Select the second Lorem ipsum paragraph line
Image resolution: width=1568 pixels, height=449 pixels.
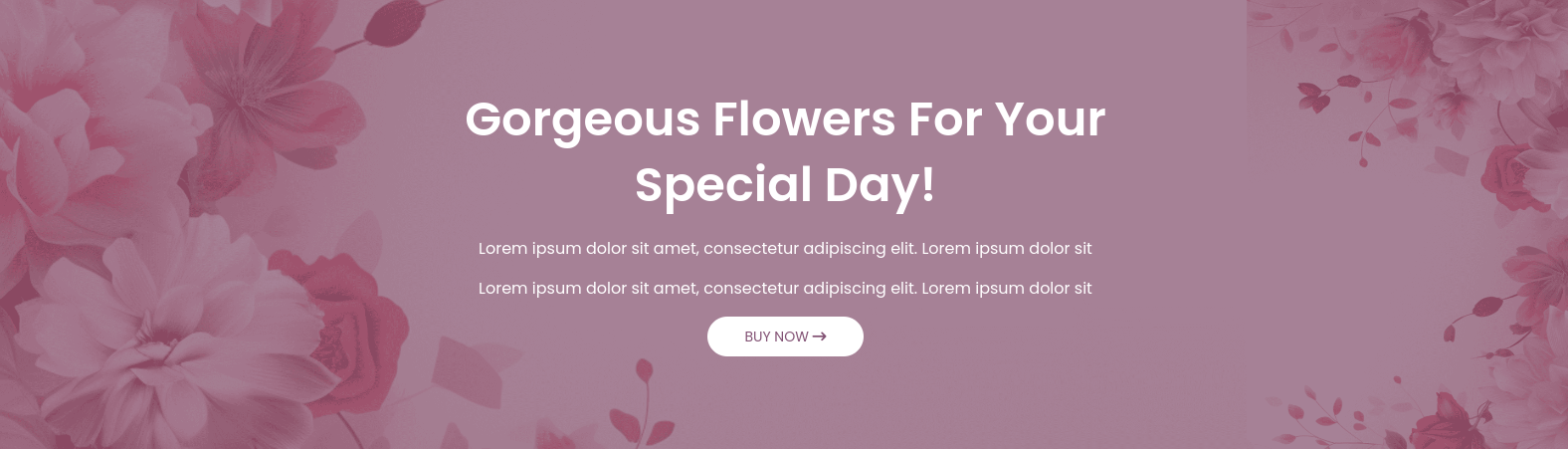pyautogui.click(x=785, y=289)
